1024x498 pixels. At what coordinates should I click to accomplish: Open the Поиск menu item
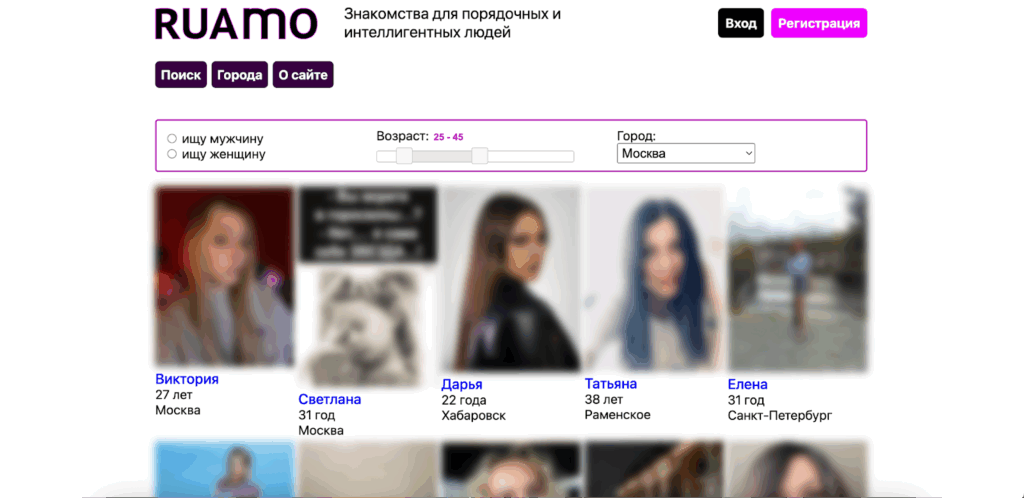pos(181,75)
